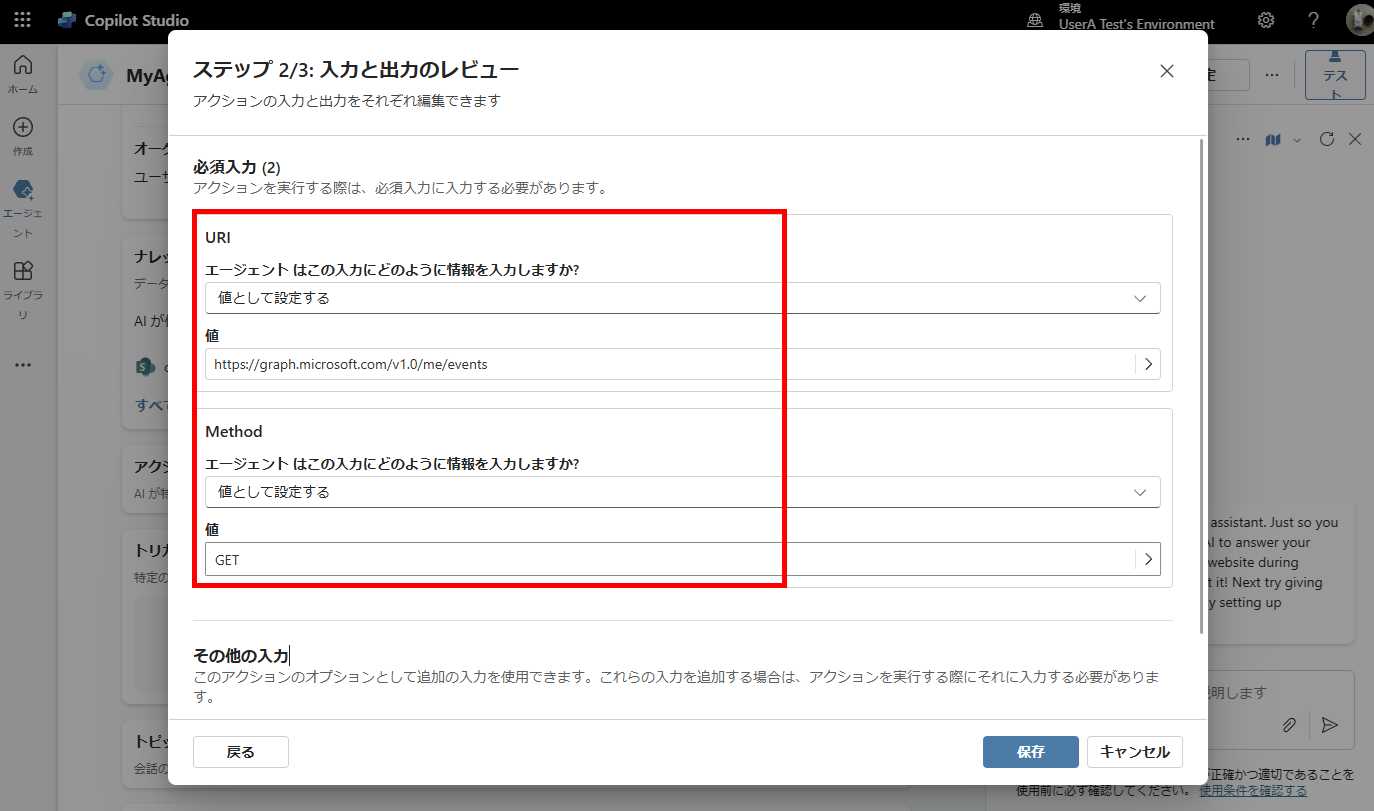The image size is (1374, 811).
Task: Click the 保存 save button
Action: click(x=1030, y=752)
